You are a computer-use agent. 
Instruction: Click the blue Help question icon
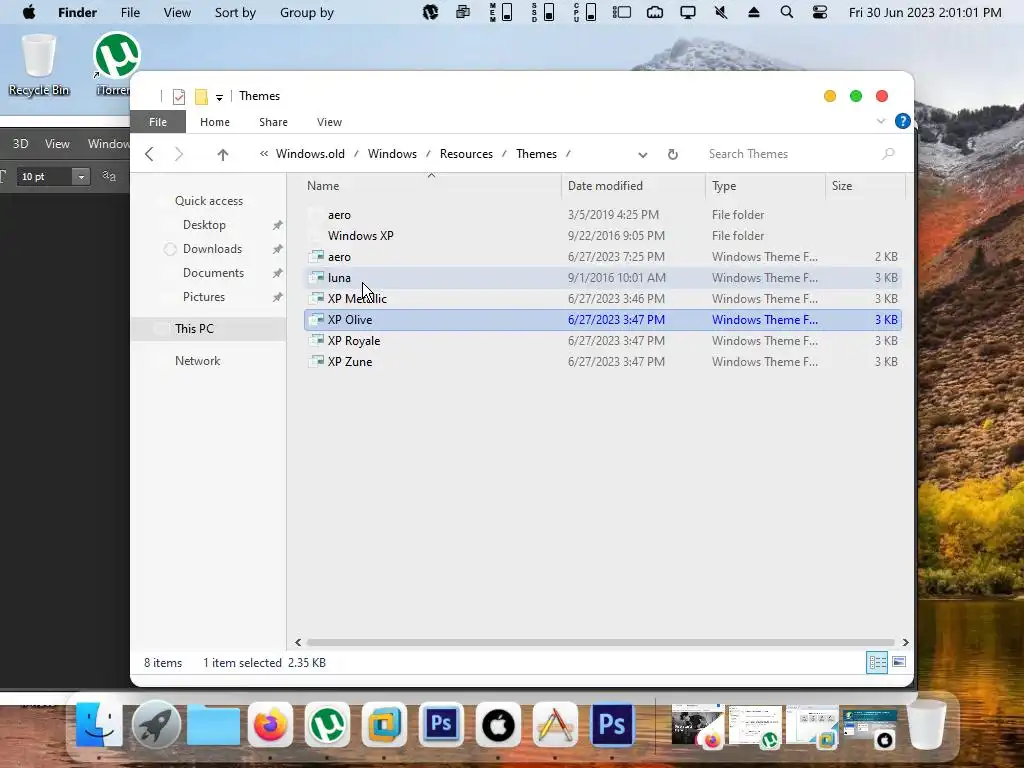click(903, 121)
